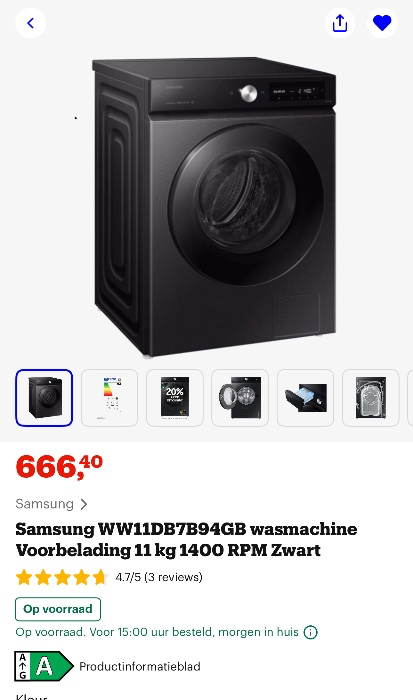Open the Productinformatieblad link
This screenshot has height=700, width=413.
140,667
